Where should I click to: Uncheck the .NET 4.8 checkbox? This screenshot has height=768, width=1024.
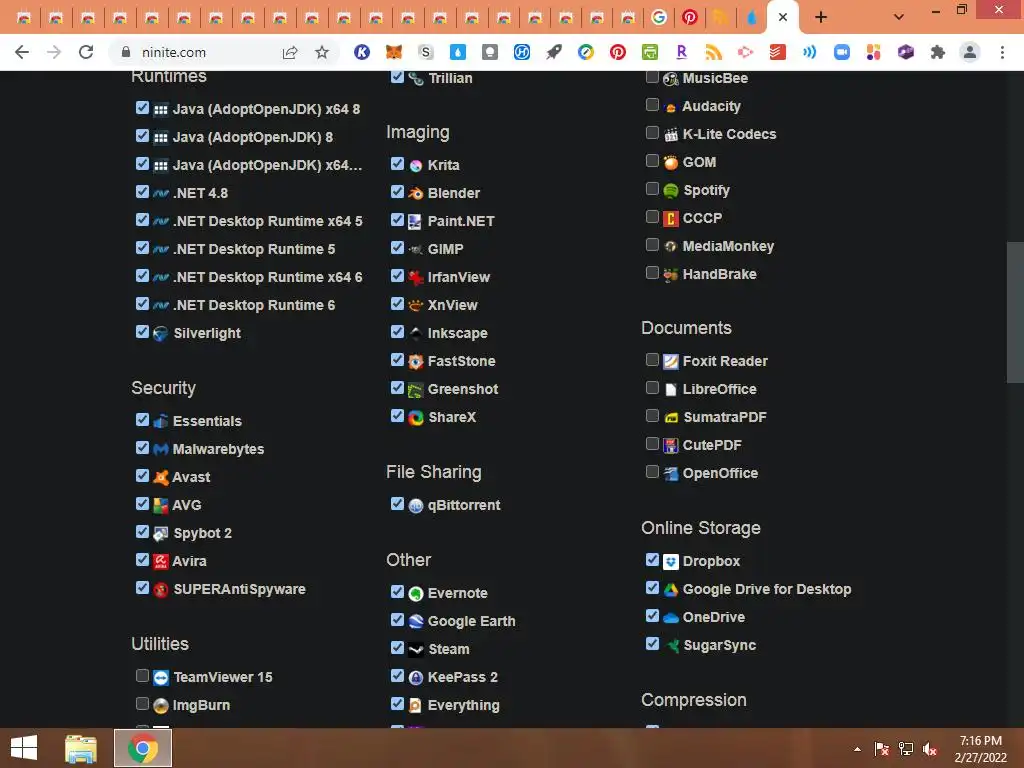click(142, 191)
